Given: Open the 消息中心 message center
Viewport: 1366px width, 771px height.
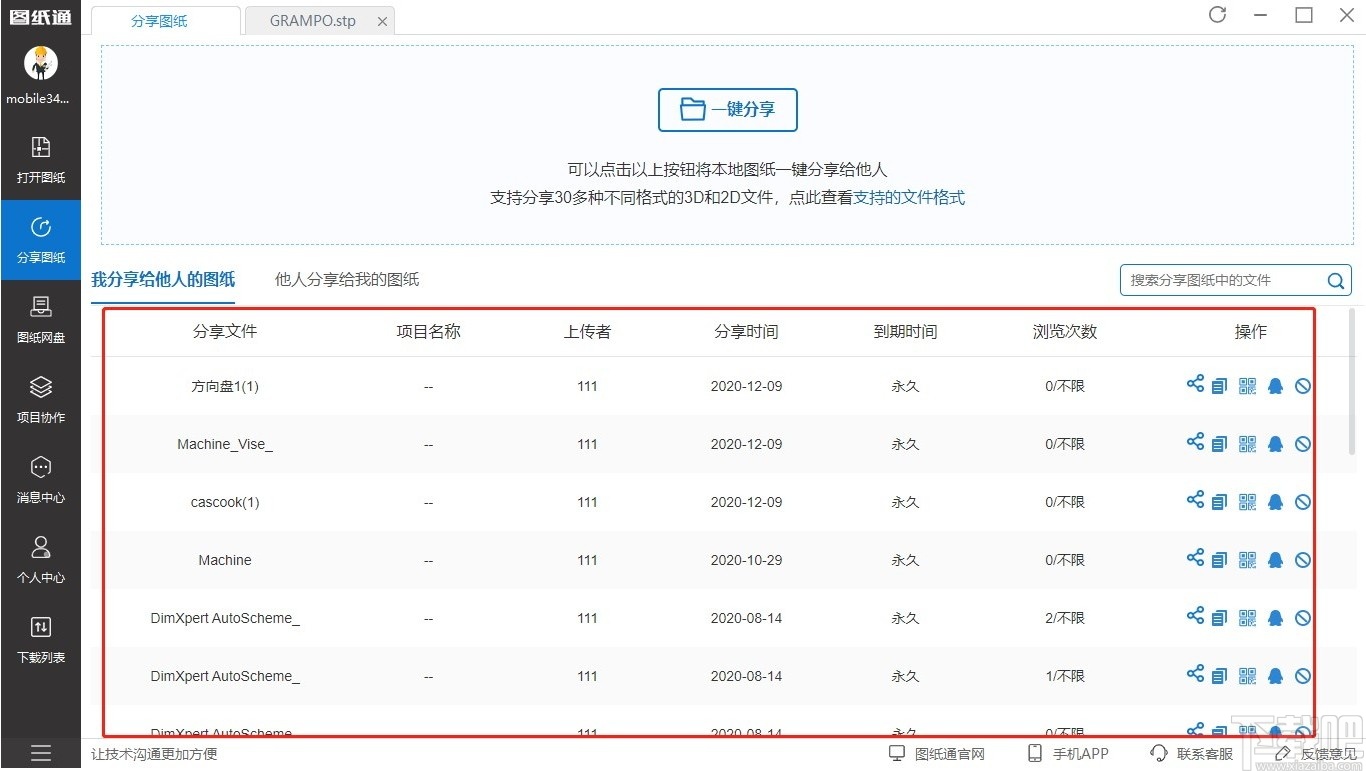Looking at the screenshot, I should [41, 480].
